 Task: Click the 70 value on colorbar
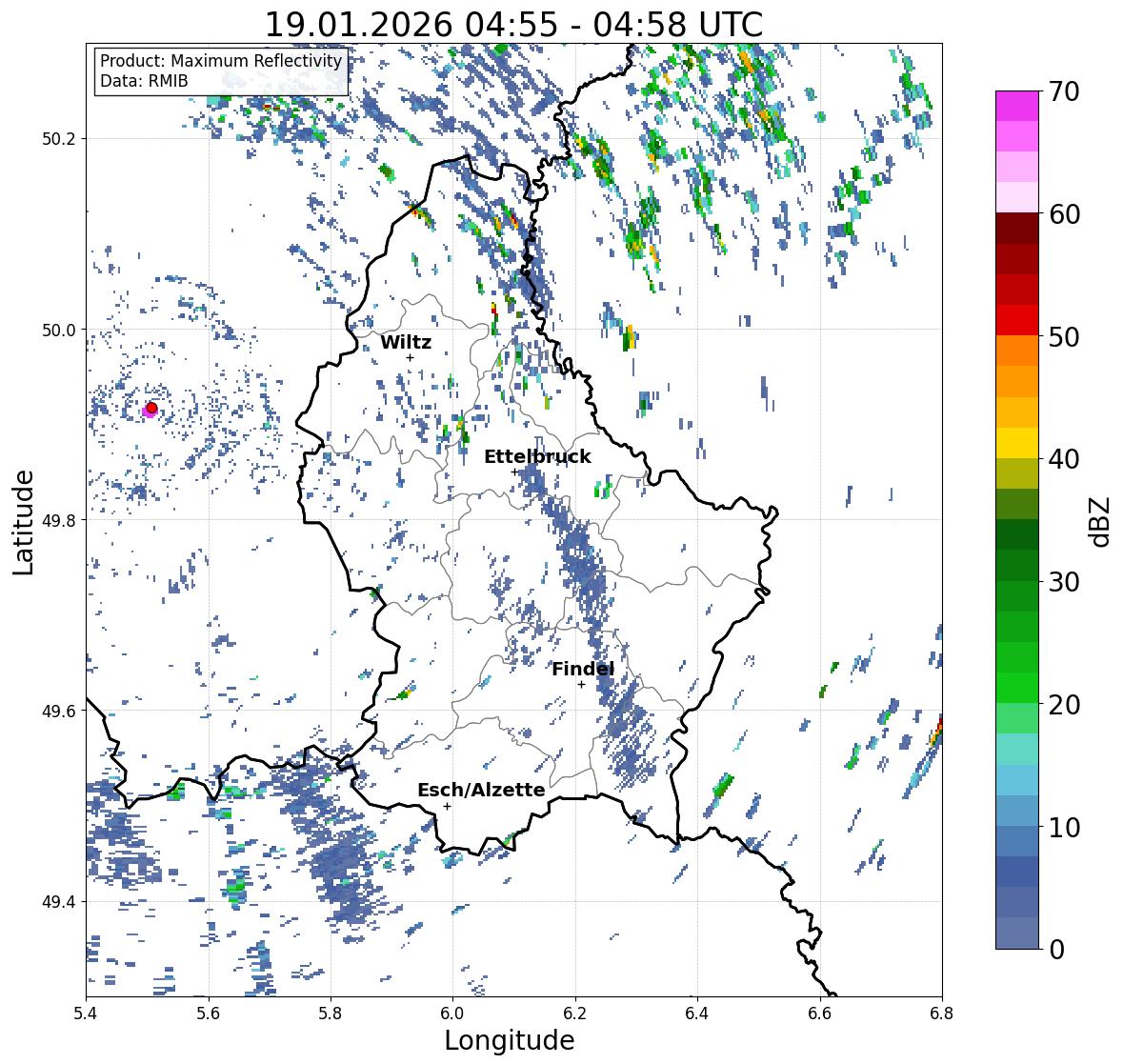1064,91
